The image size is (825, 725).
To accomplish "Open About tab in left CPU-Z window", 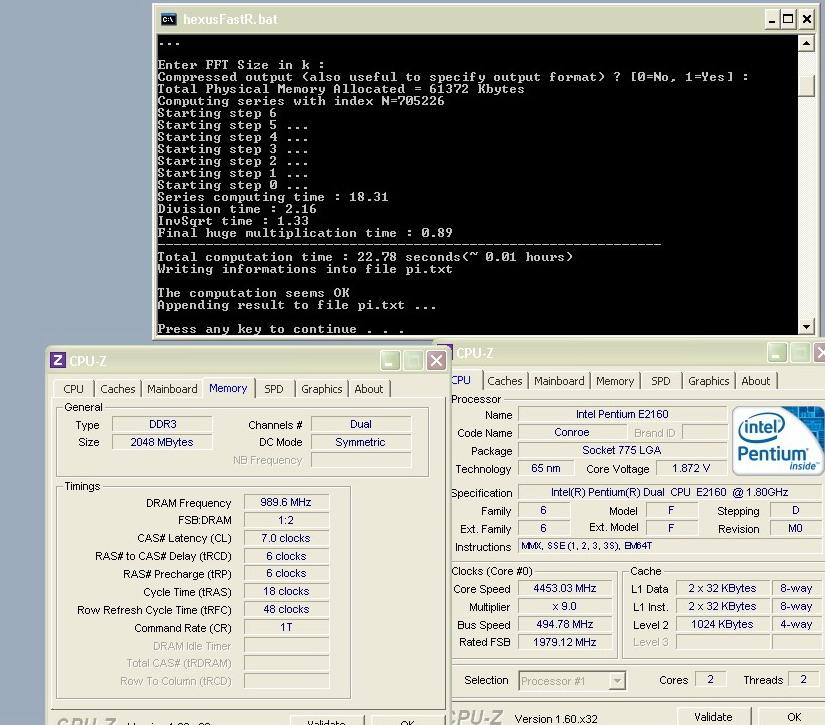I will click(369, 389).
